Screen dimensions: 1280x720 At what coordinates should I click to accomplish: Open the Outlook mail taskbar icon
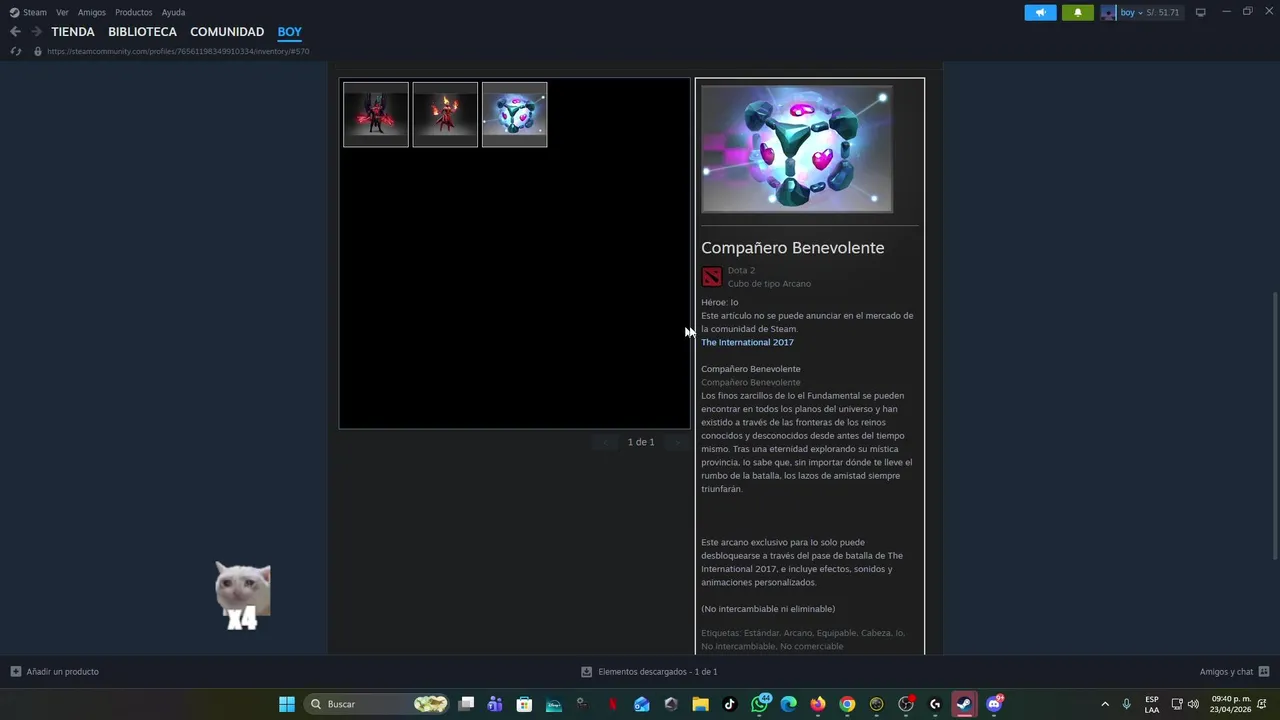coord(641,704)
